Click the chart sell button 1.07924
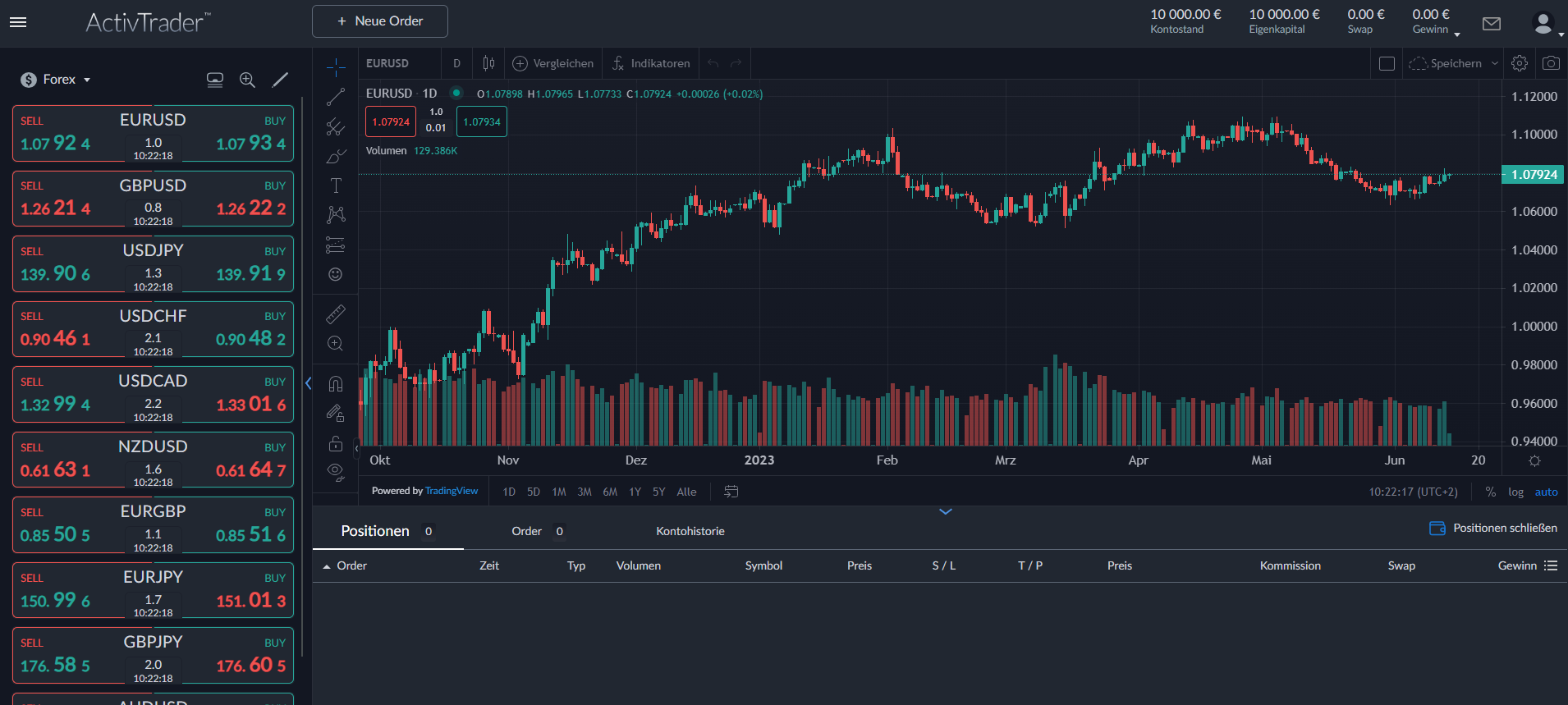Image resolution: width=1568 pixels, height=705 pixels. pos(391,121)
